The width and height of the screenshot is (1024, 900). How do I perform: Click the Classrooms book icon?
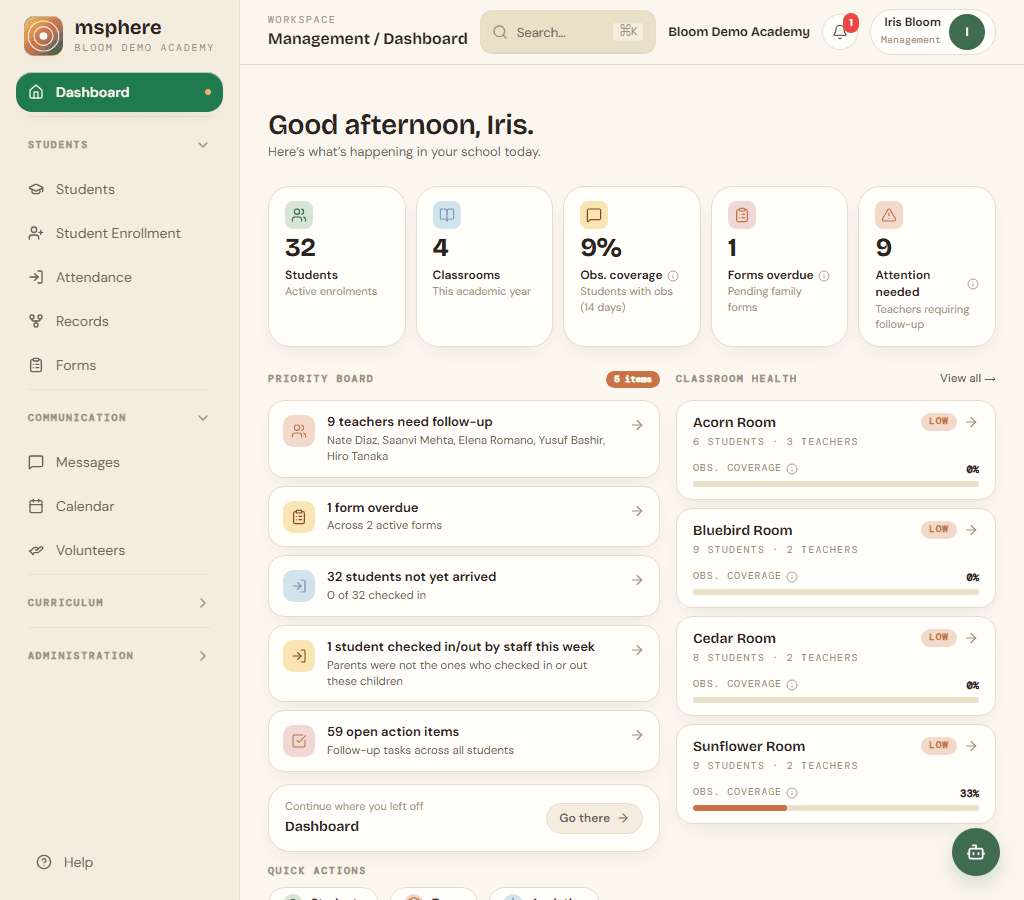pyautogui.click(x=447, y=215)
